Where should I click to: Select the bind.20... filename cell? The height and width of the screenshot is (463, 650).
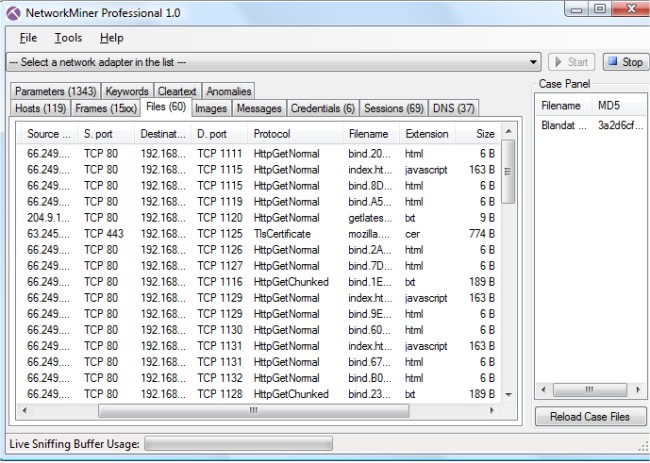369,154
